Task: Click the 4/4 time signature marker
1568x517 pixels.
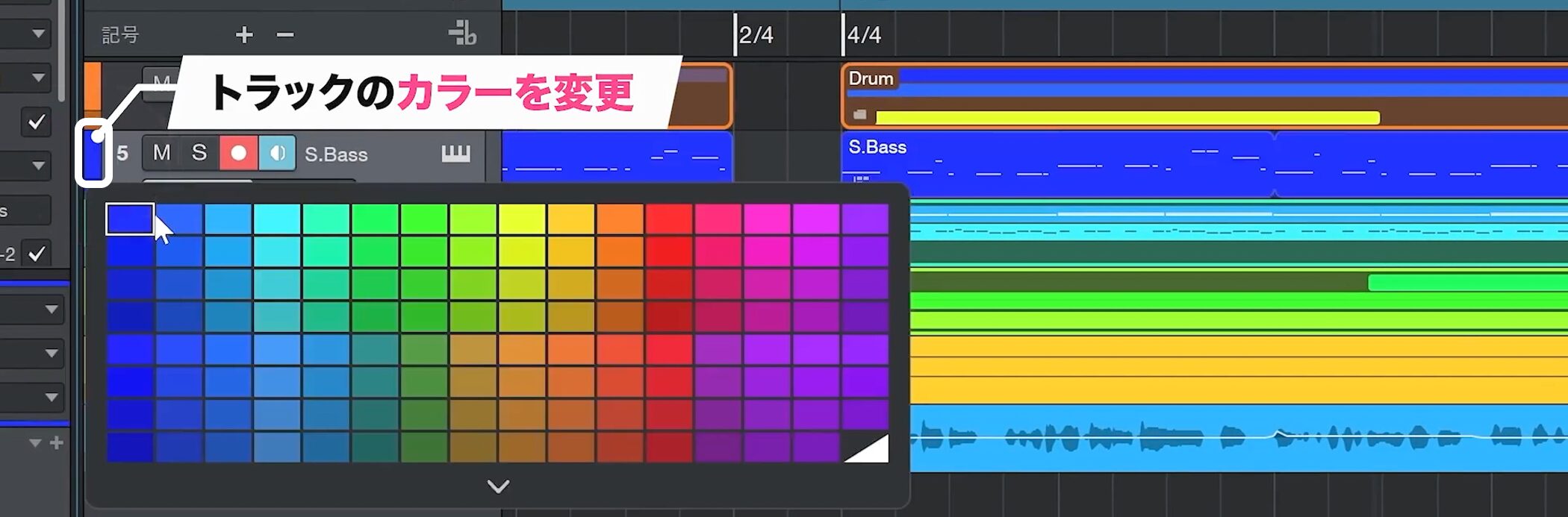Action: click(864, 35)
